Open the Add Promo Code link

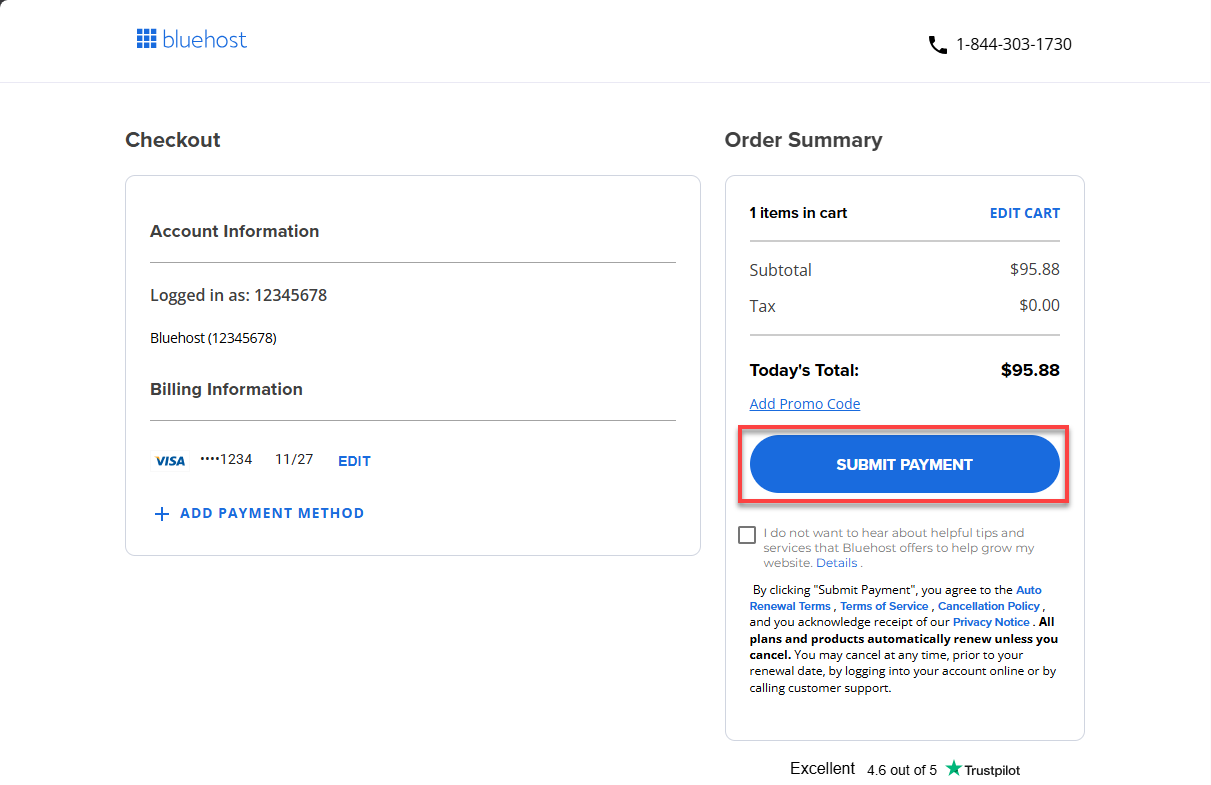click(804, 403)
